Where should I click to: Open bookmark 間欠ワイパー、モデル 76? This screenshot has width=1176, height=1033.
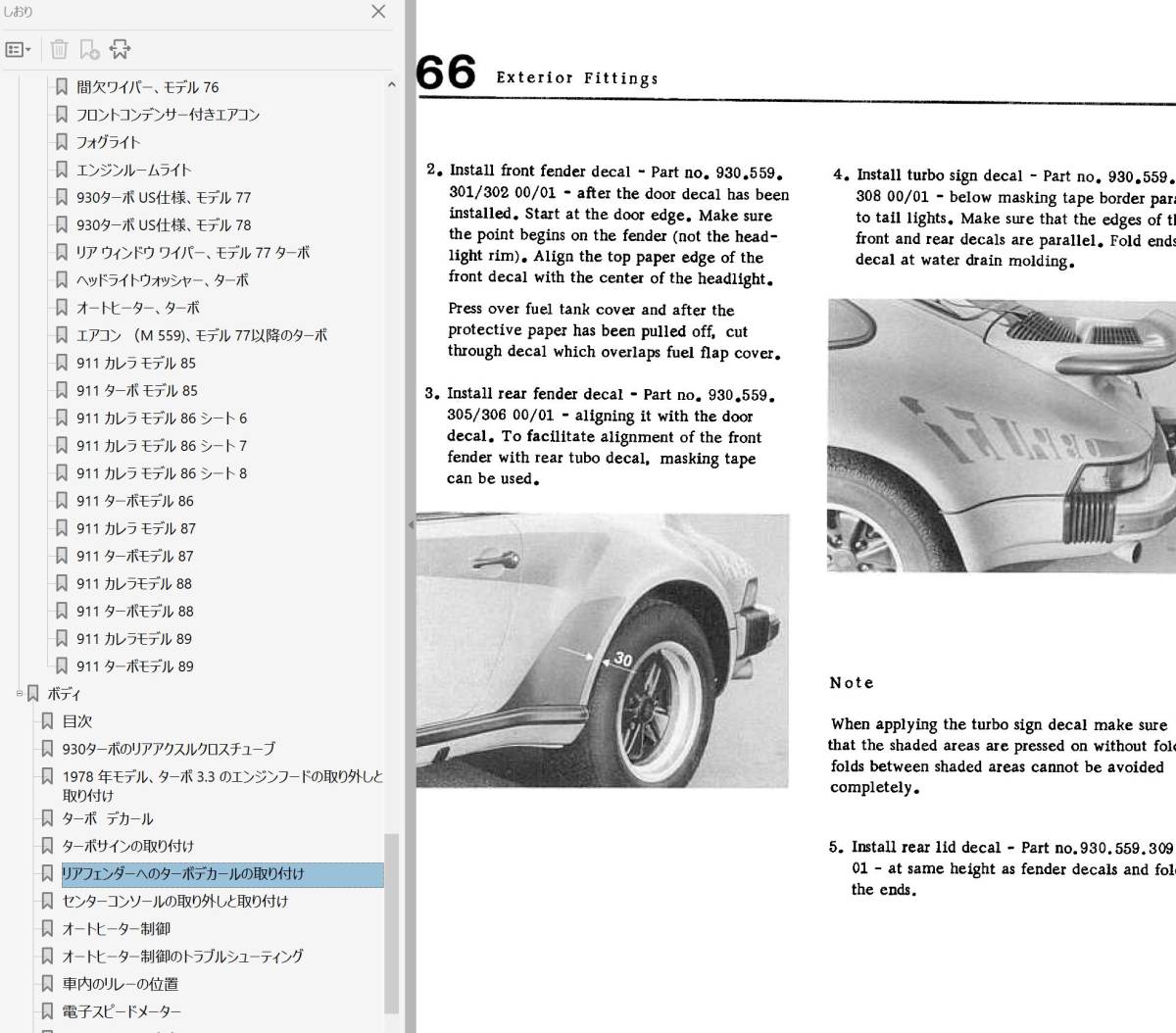point(147,87)
